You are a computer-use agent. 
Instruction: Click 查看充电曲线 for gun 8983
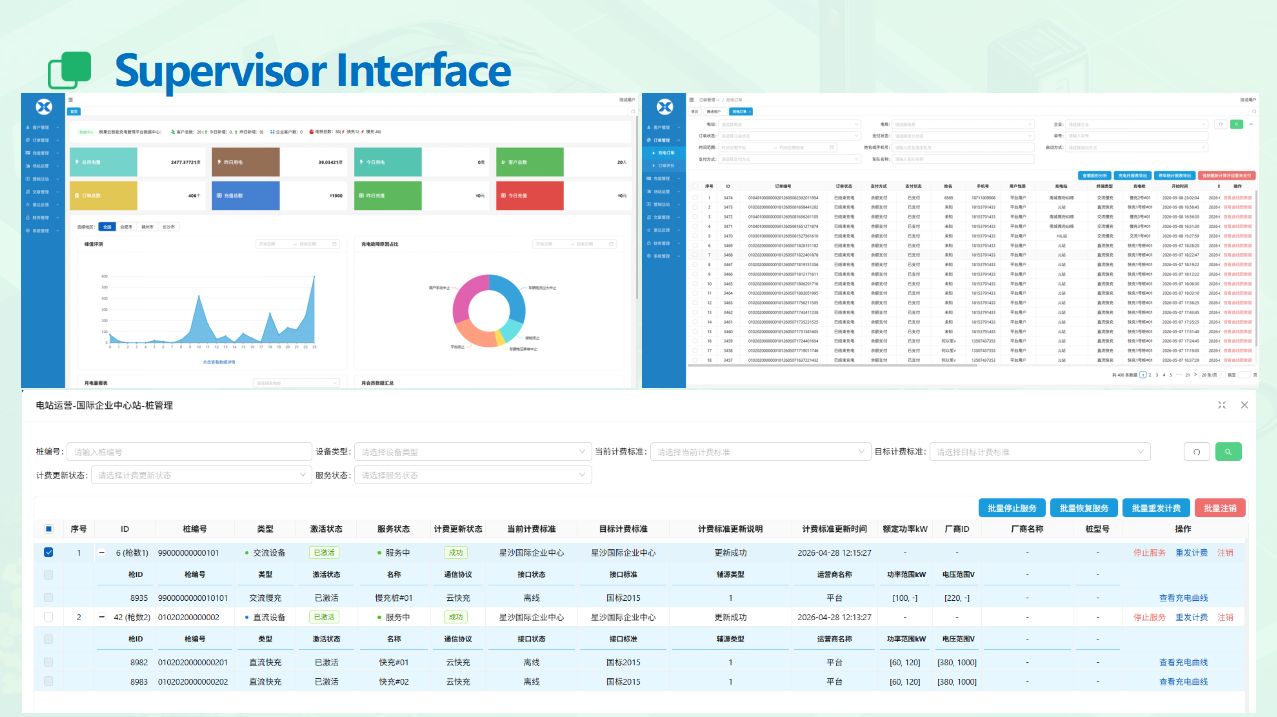pos(1184,682)
